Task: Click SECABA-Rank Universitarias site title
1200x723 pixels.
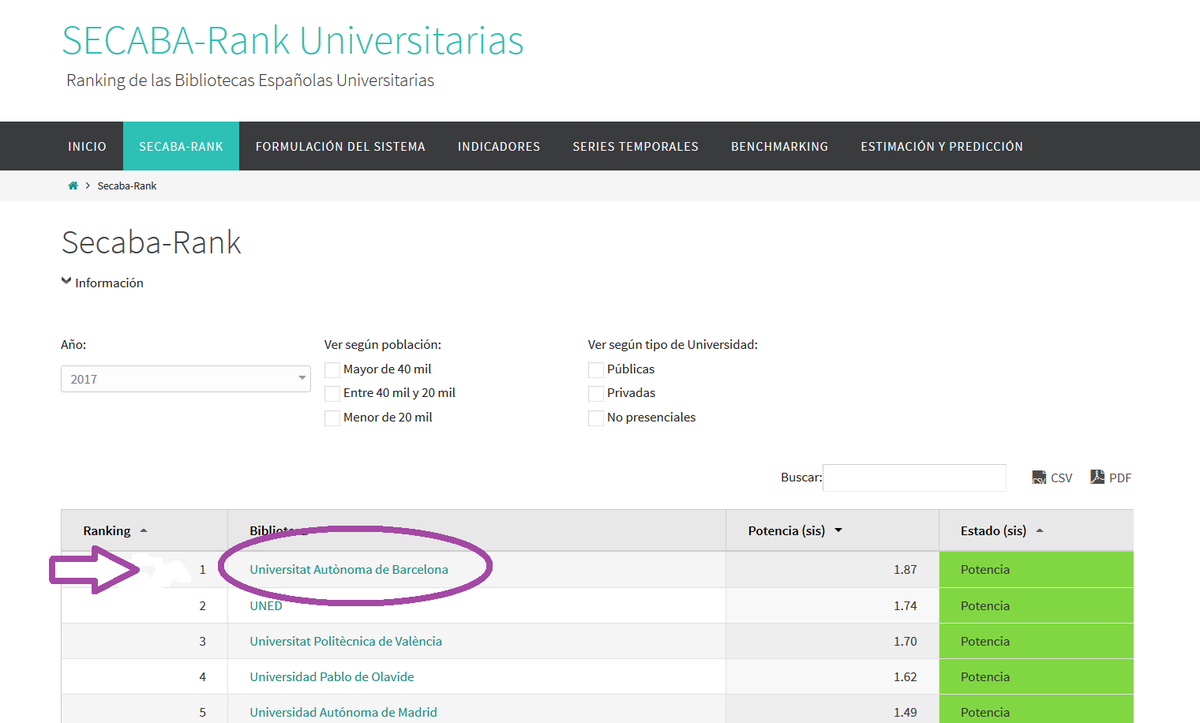Action: pyautogui.click(x=293, y=40)
